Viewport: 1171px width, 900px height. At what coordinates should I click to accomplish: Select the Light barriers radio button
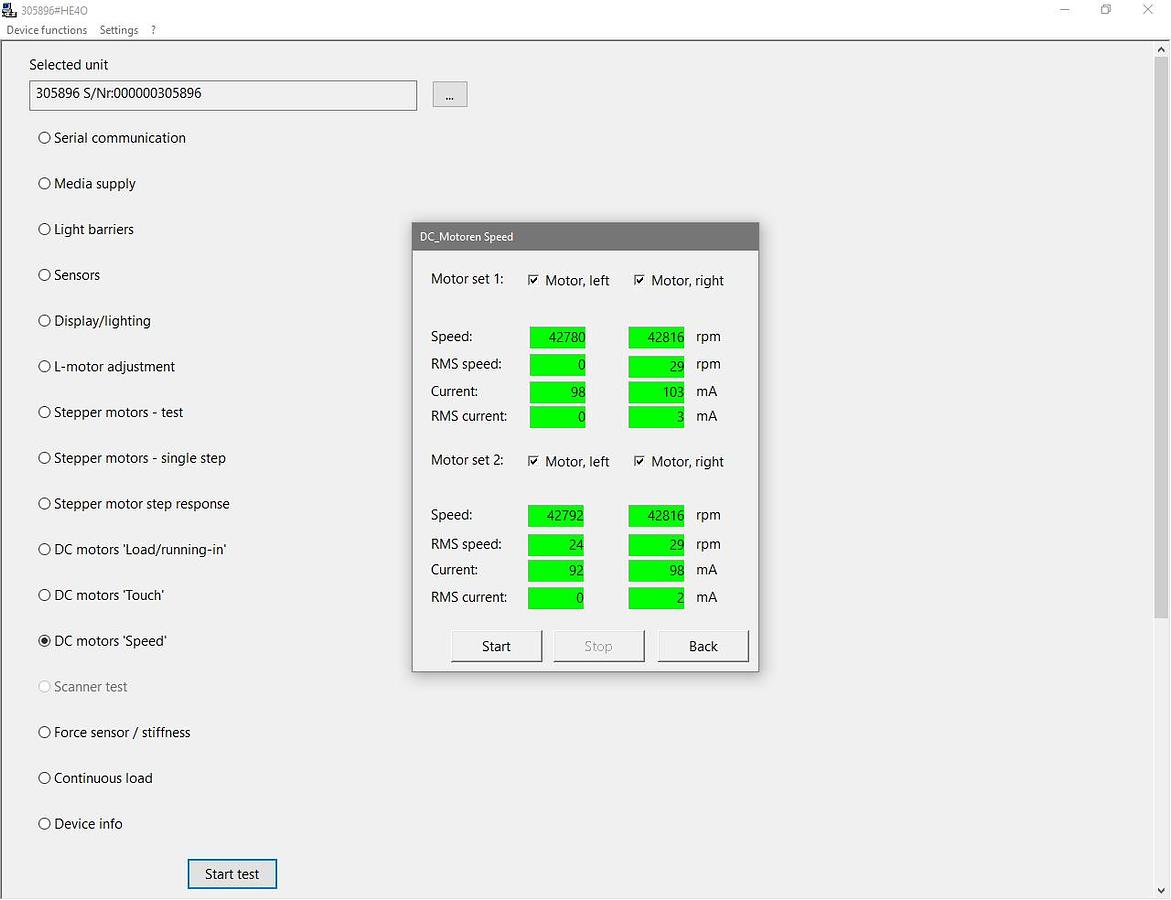pos(45,230)
